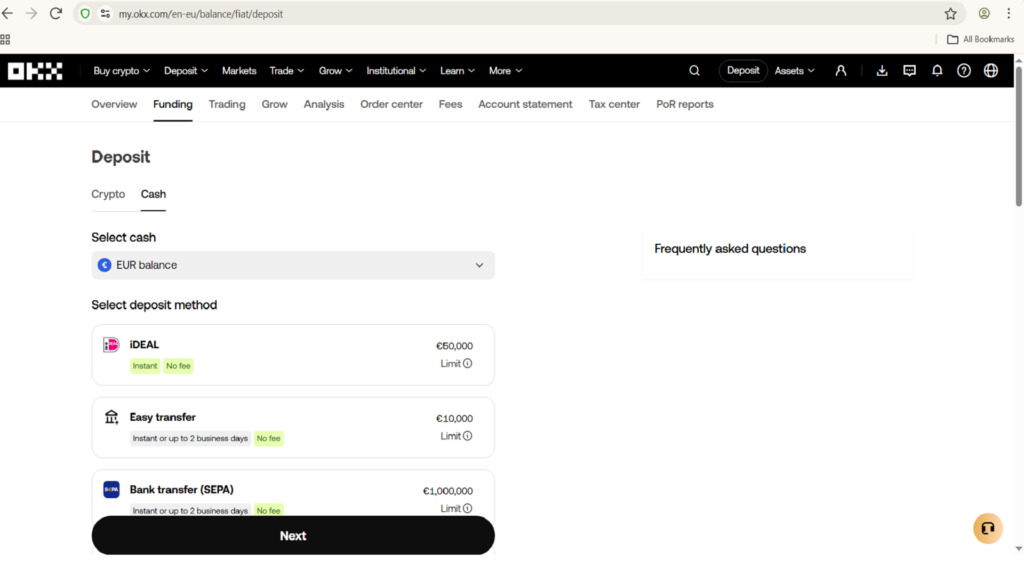
Task: Click the OKX logo
Action: pyautogui.click(x=35, y=71)
